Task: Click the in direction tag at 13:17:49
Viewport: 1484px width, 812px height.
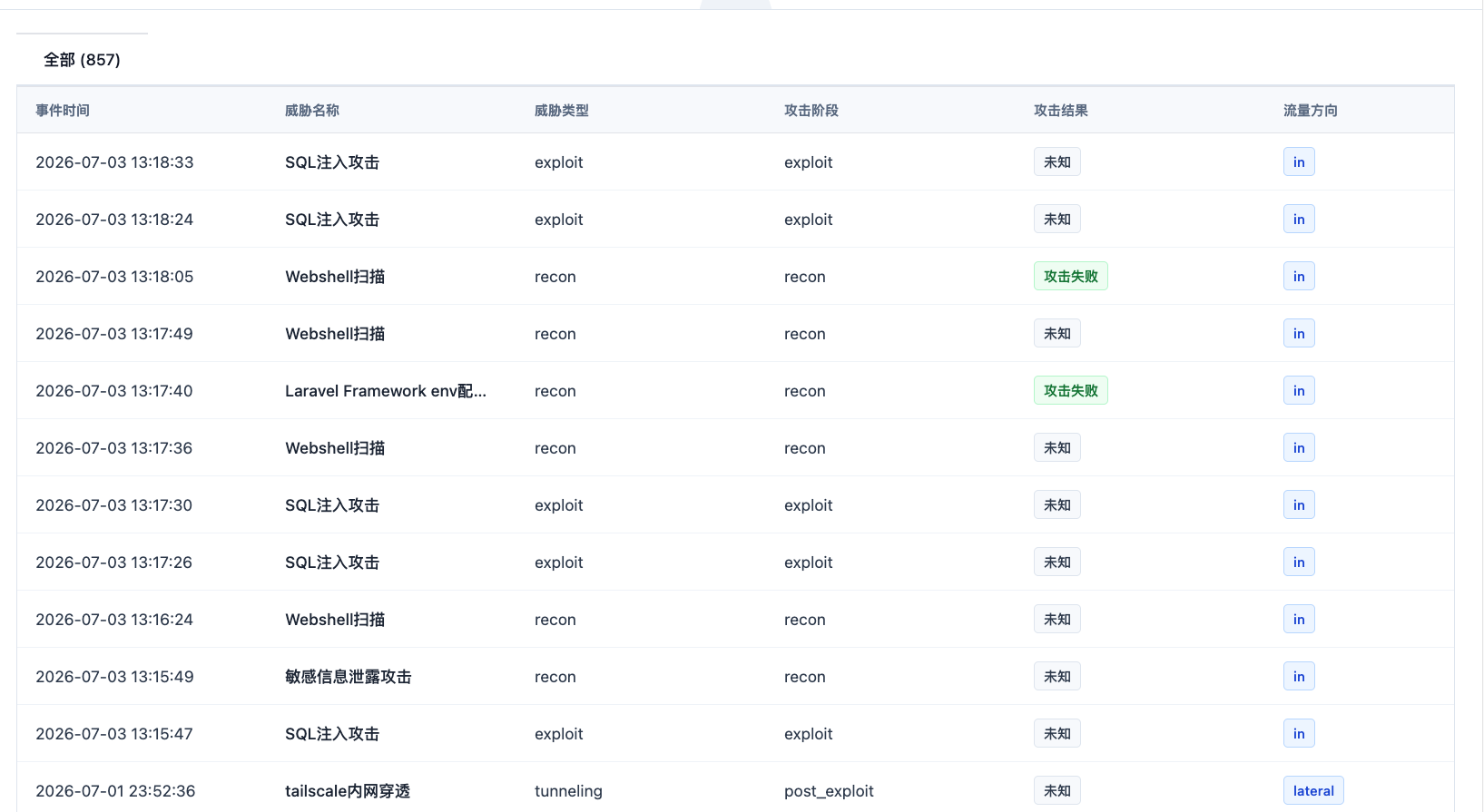Action: pos(1299,334)
